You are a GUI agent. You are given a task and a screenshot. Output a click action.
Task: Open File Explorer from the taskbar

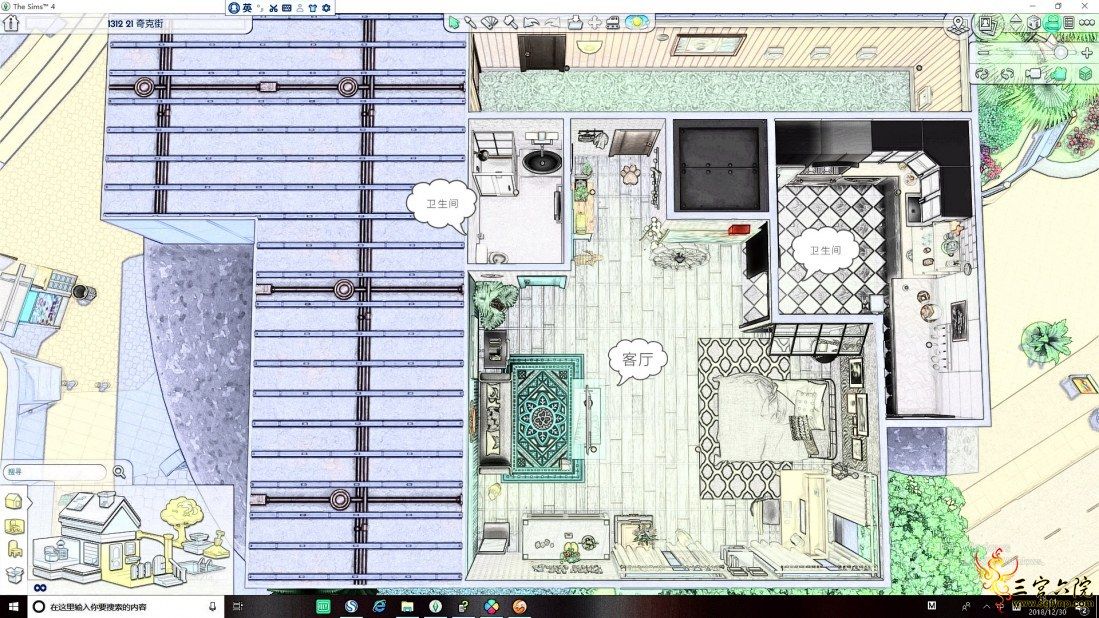pyautogui.click(x=407, y=607)
